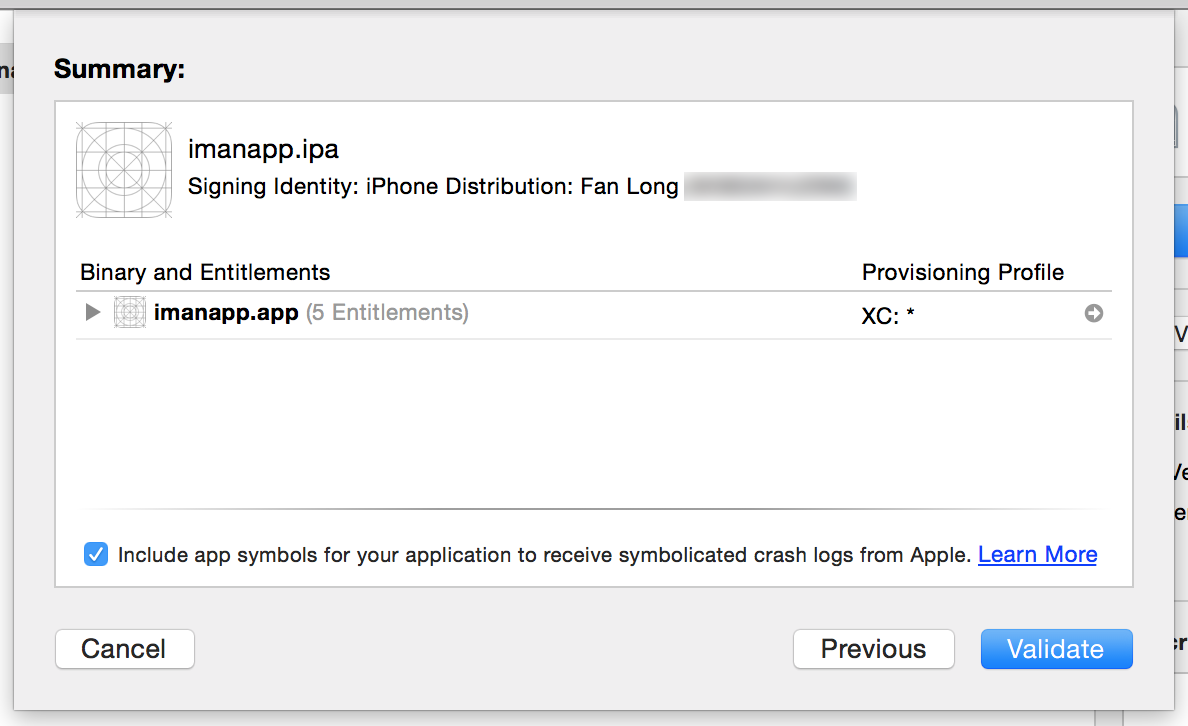Select the imanapp.app row name
Screen dimensions: 1188x726
click(226, 313)
